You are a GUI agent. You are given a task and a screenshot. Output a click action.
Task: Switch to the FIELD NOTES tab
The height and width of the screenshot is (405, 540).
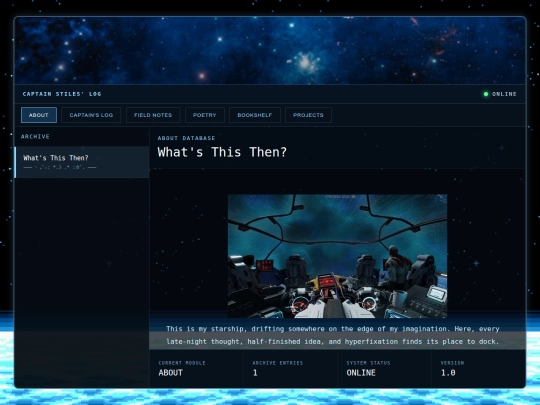153,115
